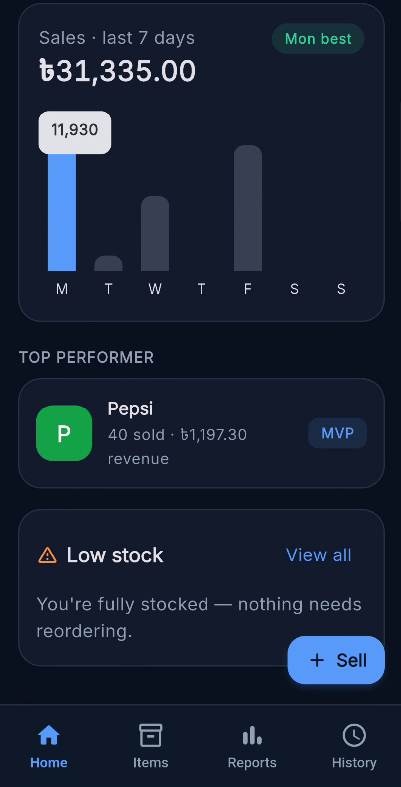Viewport: 401px width, 787px height.
Task: Click the ৳31,335.00 sales total
Action: pyautogui.click(x=117, y=71)
